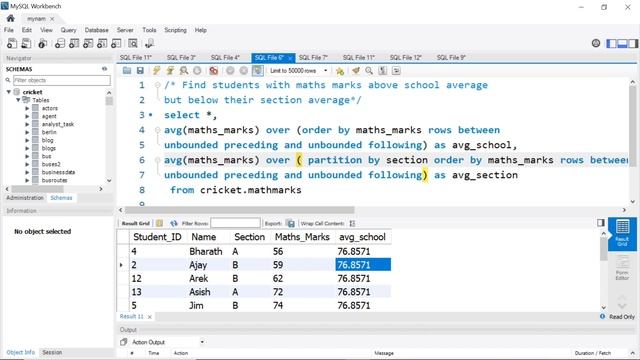Open the Database menu
Image resolution: width=640 pixels, height=360 pixels.
coord(96,30)
